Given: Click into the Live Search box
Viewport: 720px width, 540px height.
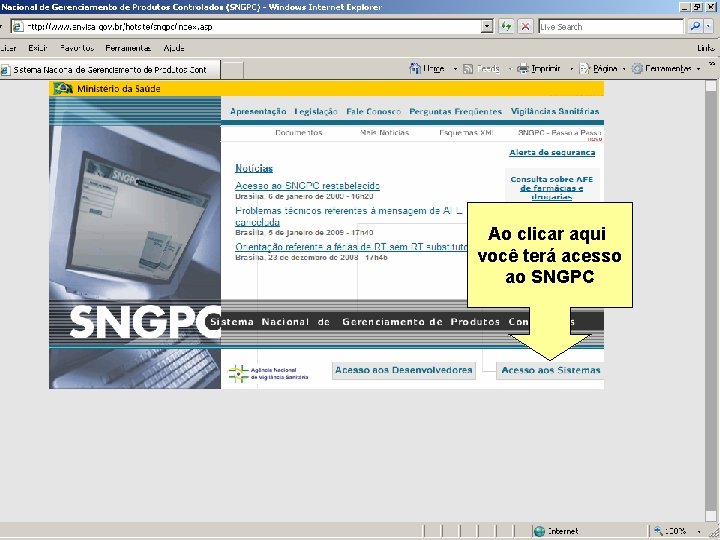Looking at the screenshot, I should 611,27.
